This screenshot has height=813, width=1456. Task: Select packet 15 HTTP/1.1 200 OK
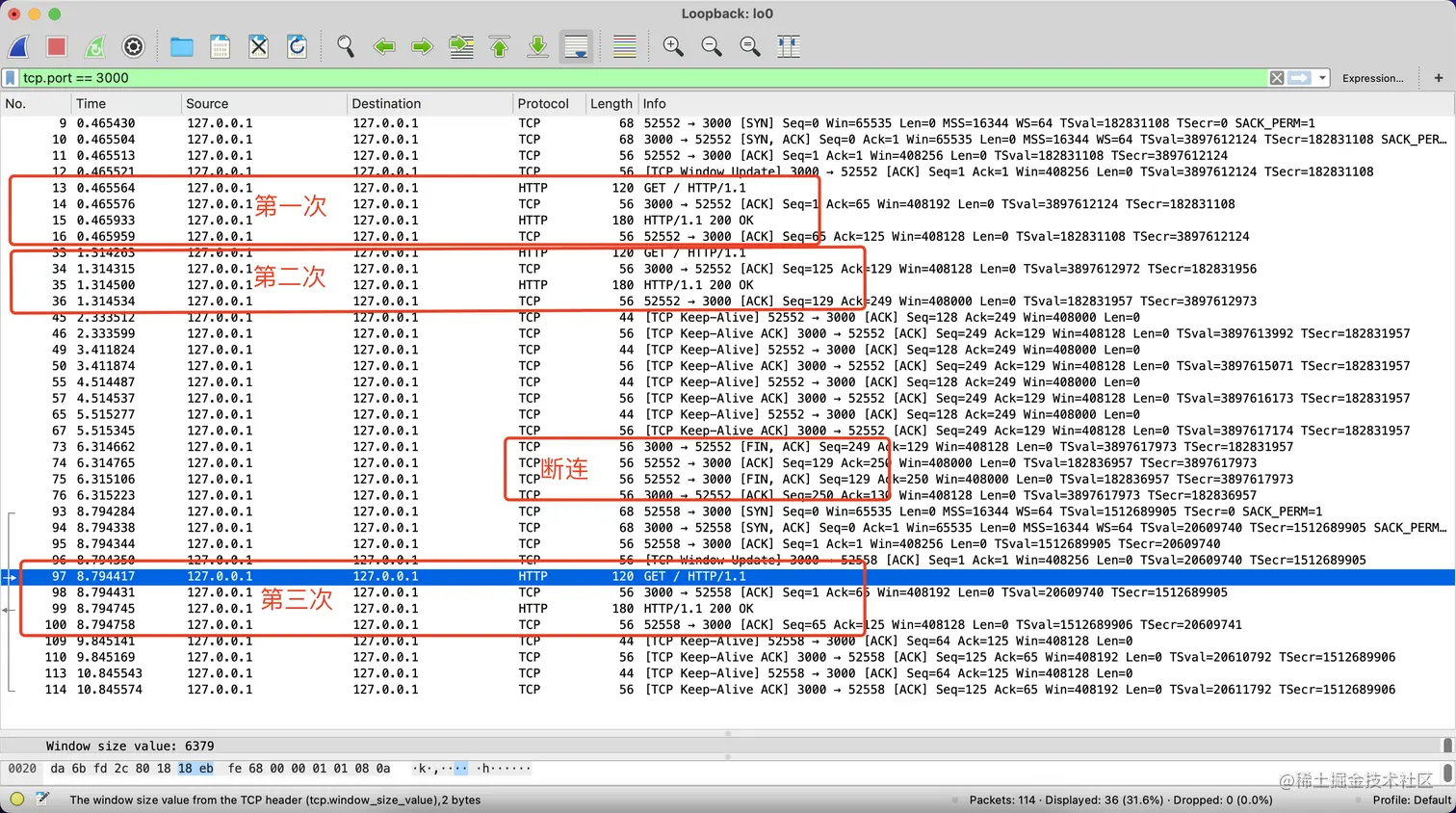coord(727,221)
